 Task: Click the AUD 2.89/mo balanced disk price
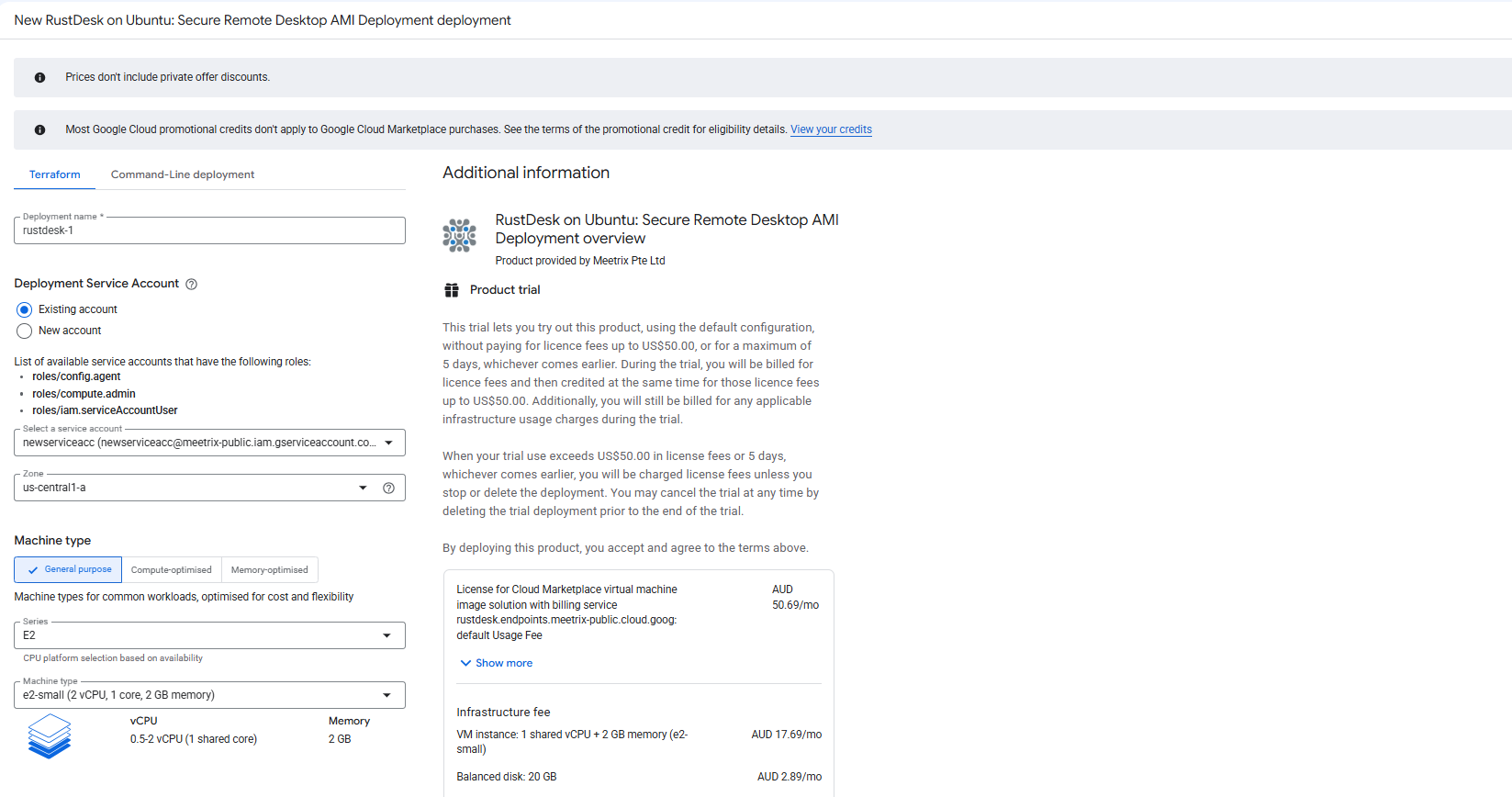pos(790,777)
